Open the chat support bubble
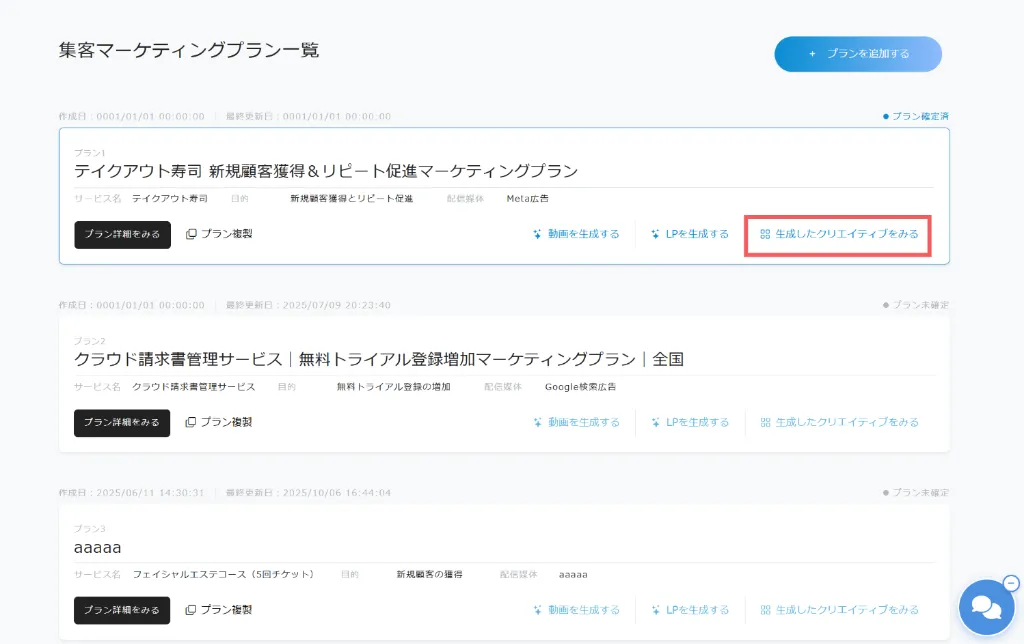This screenshot has width=1024, height=644. (984, 608)
